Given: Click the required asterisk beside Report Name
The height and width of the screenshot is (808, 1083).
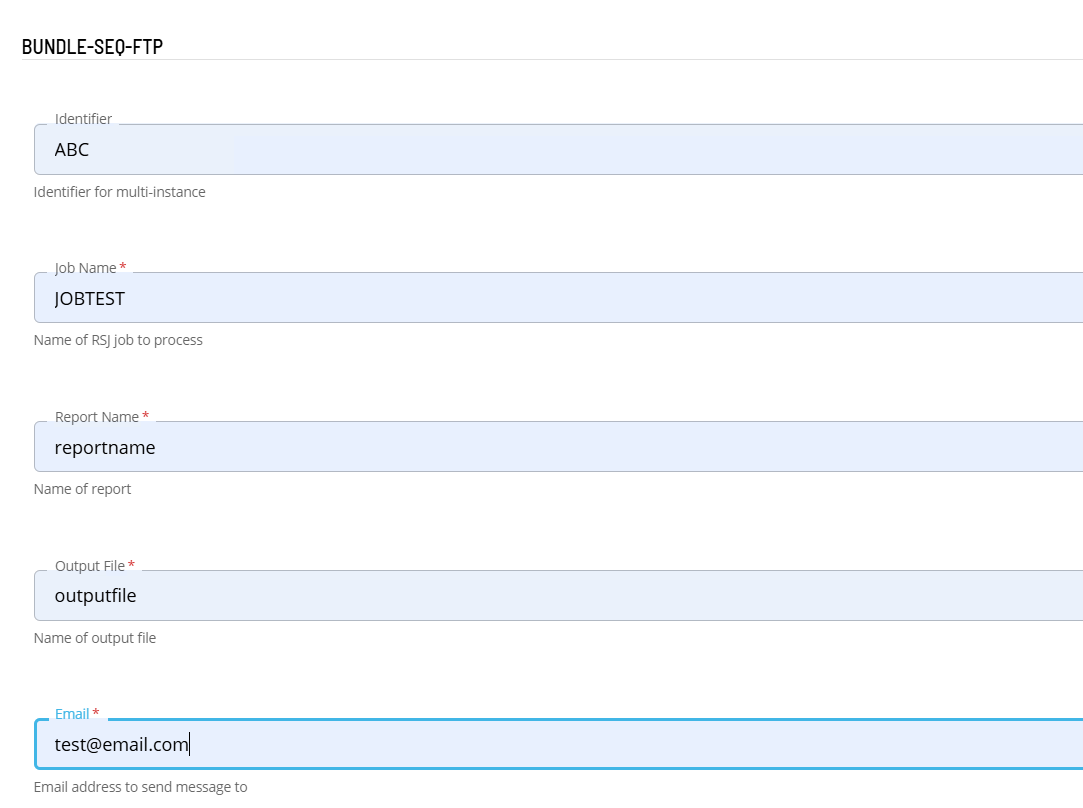Looking at the screenshot, I should (x=145, y=416).
